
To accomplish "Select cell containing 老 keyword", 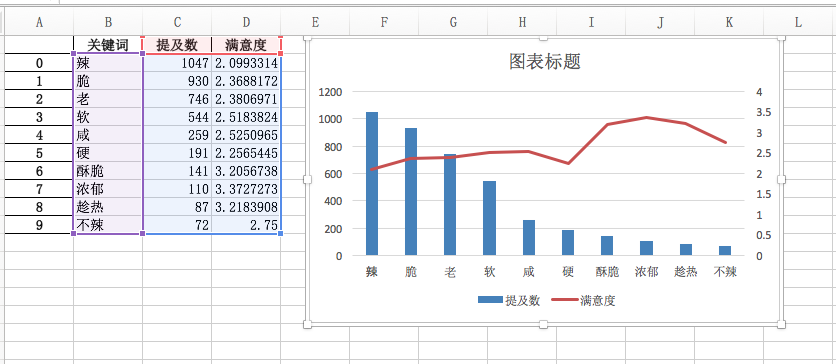I will tap(108, 99).
